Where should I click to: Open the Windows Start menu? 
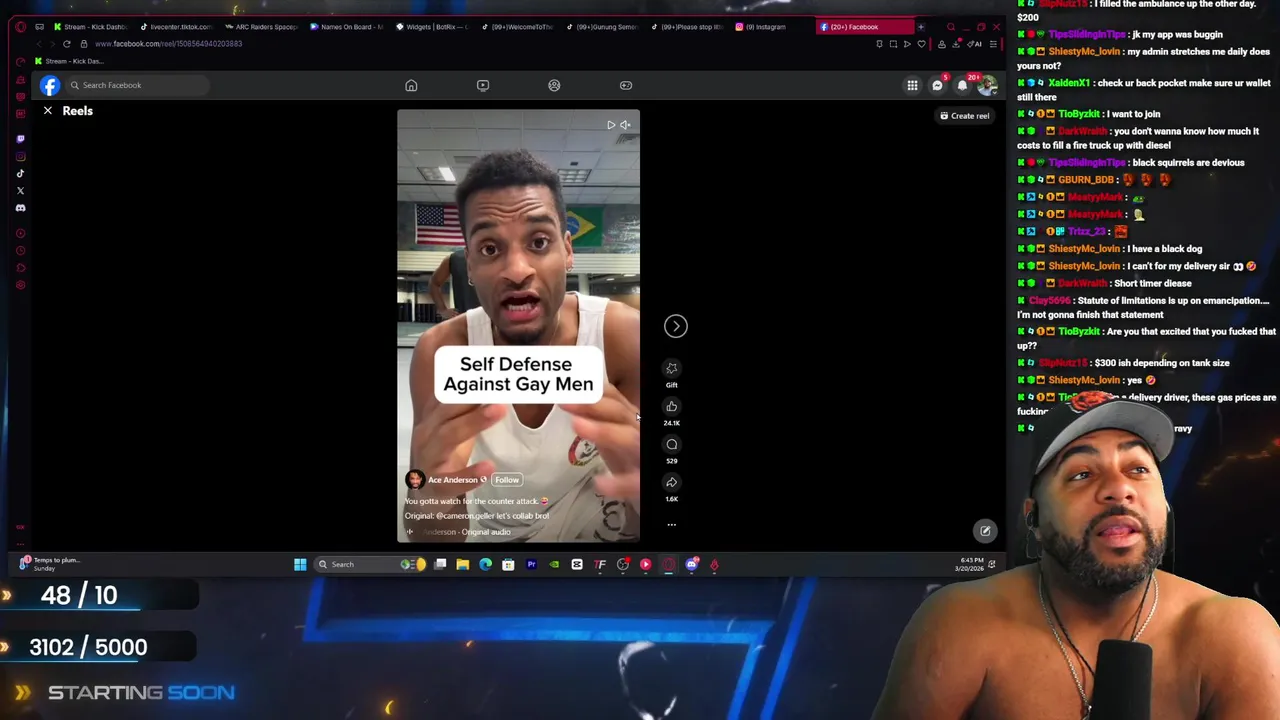(300, 565)
